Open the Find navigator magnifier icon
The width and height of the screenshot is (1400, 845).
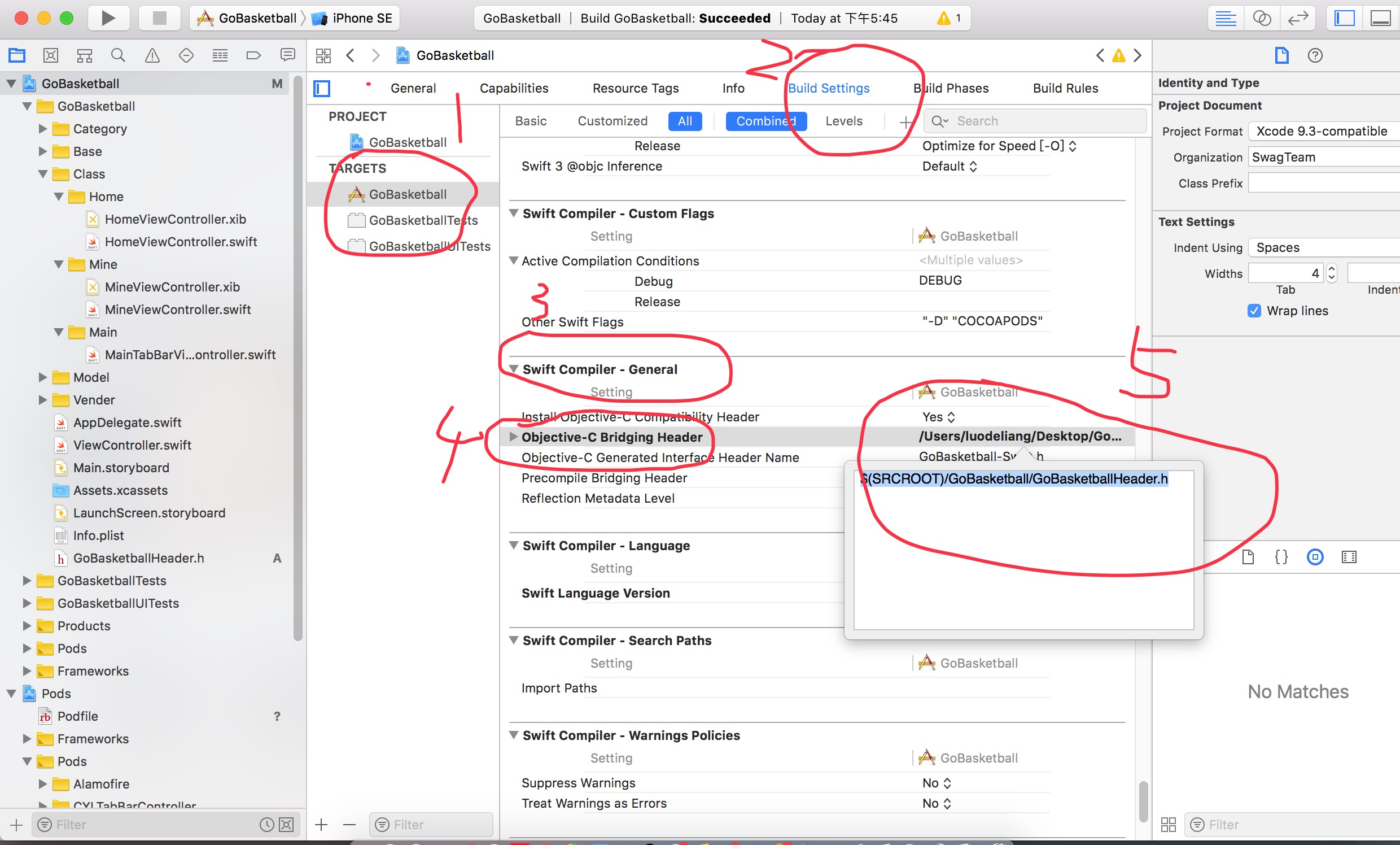(117, 55)
